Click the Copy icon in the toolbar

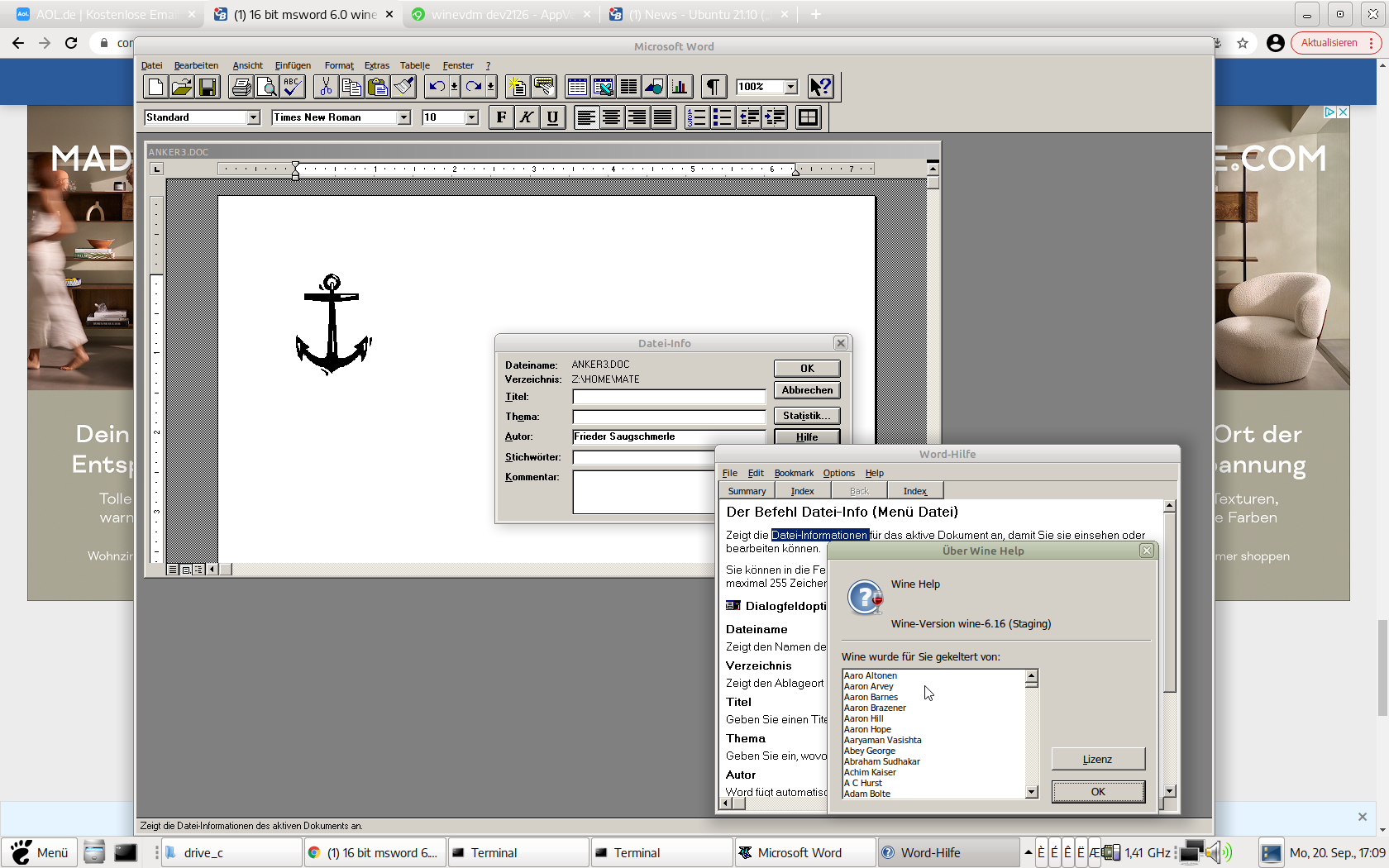351,87
